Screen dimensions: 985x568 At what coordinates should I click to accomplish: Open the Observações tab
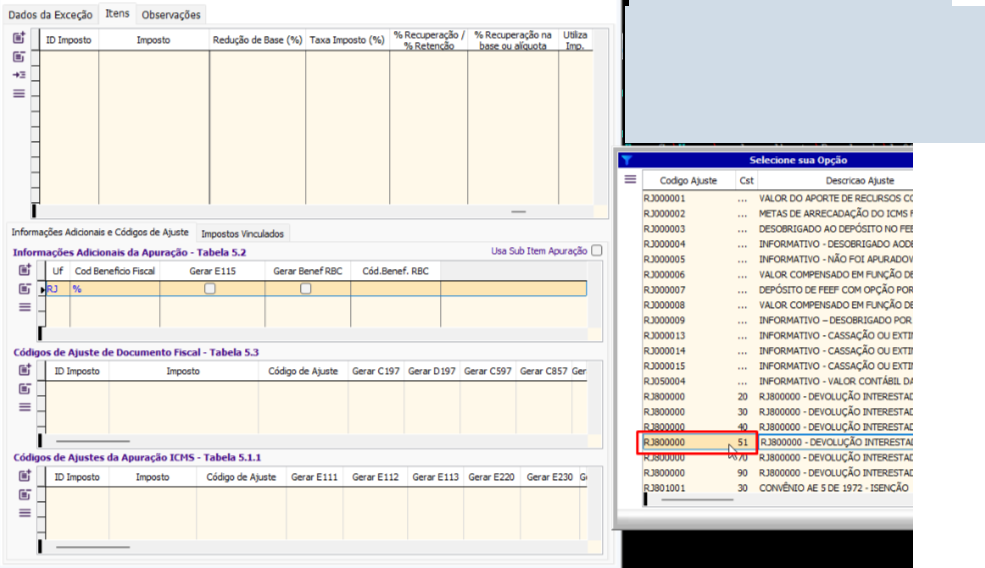tap(171, 14)
